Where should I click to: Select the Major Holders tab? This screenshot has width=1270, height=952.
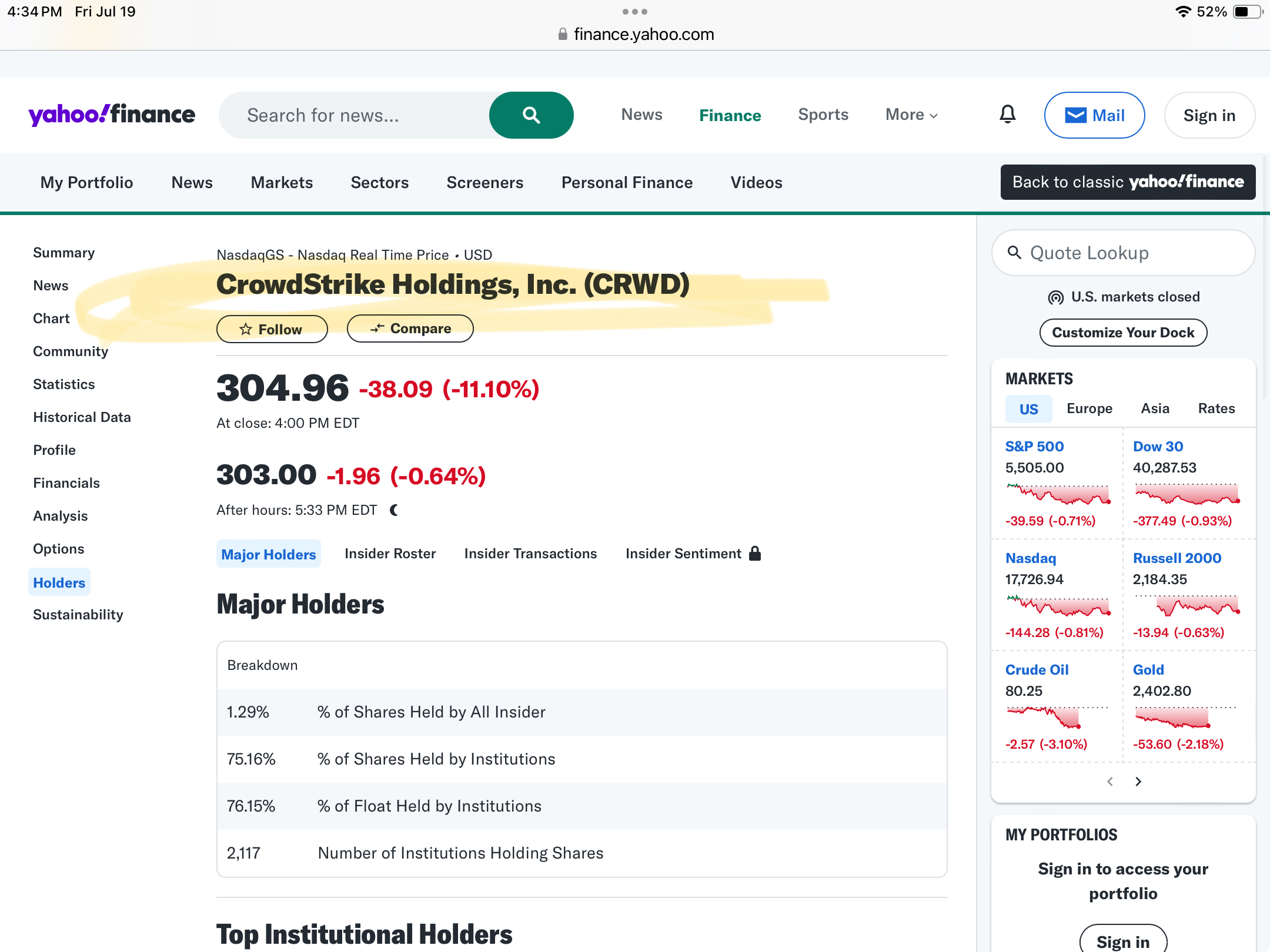click(x=269, y=554)
